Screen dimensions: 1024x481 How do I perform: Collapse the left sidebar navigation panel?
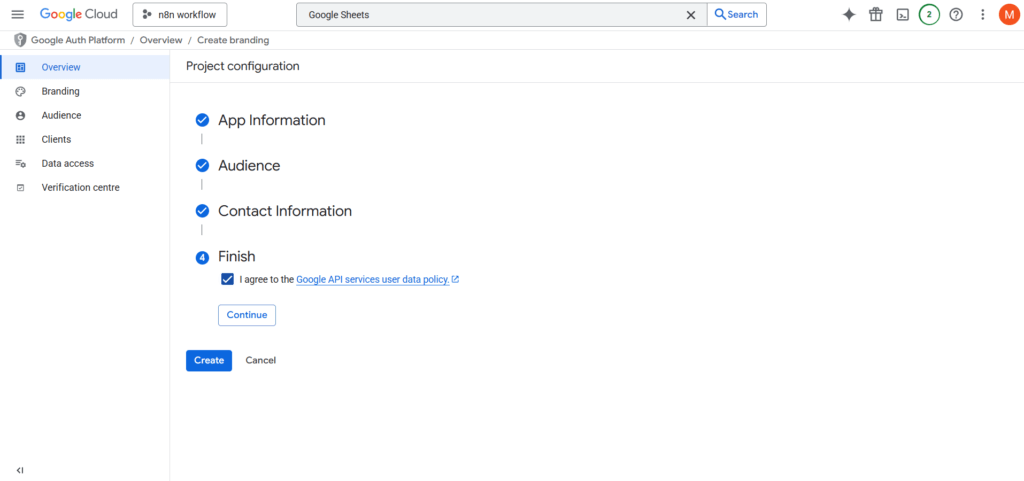(20, 469)
